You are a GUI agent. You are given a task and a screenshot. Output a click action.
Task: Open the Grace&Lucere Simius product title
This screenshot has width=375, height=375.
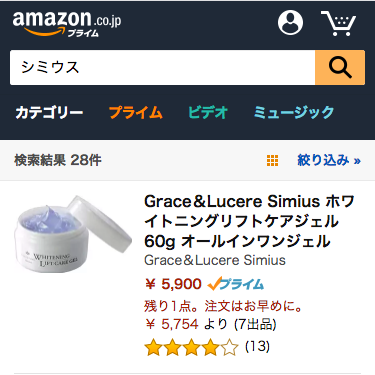pyautogui.click(x=249, y=221)
